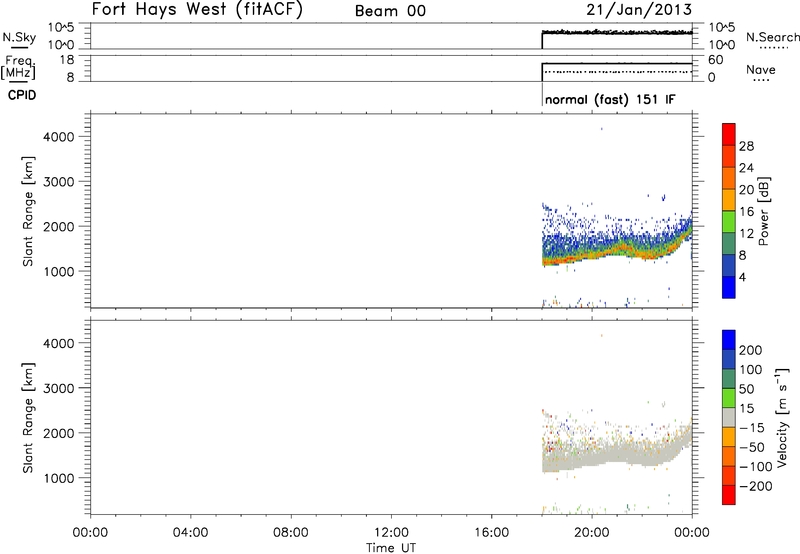The height and width of the screenshot is (554, 800).
Task: Pick the 50–100 teal Velocity colorbar segment
Action: (729, 379)
